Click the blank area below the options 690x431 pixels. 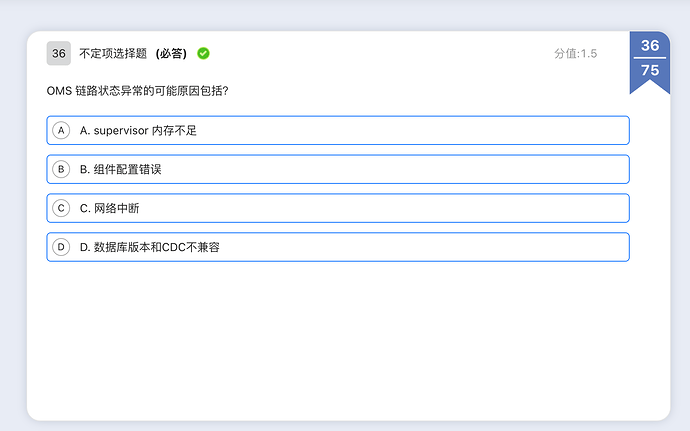pos(338,339)
